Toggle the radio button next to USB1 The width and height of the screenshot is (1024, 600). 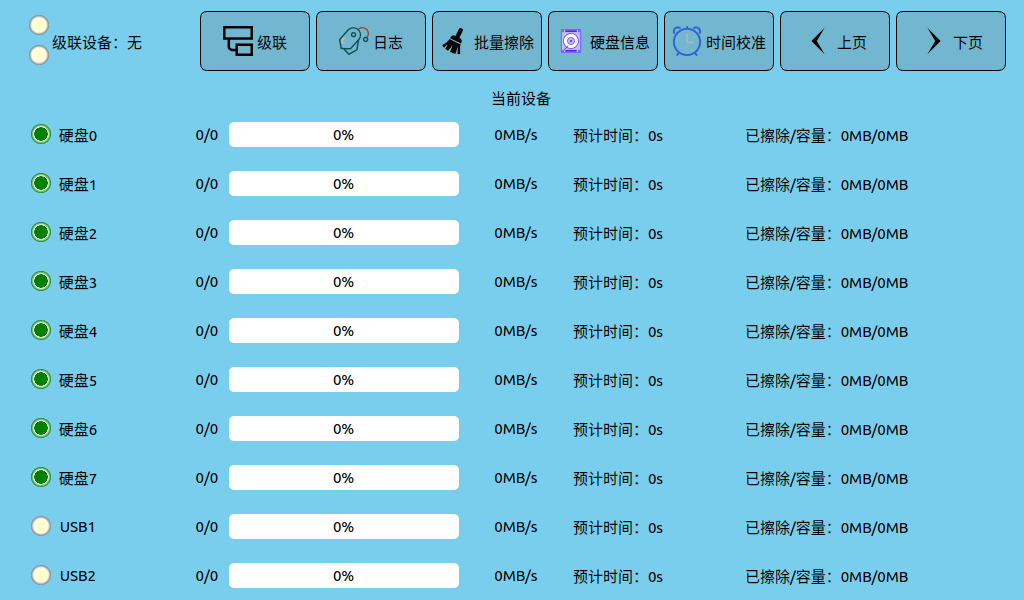(x=41, y=526)
